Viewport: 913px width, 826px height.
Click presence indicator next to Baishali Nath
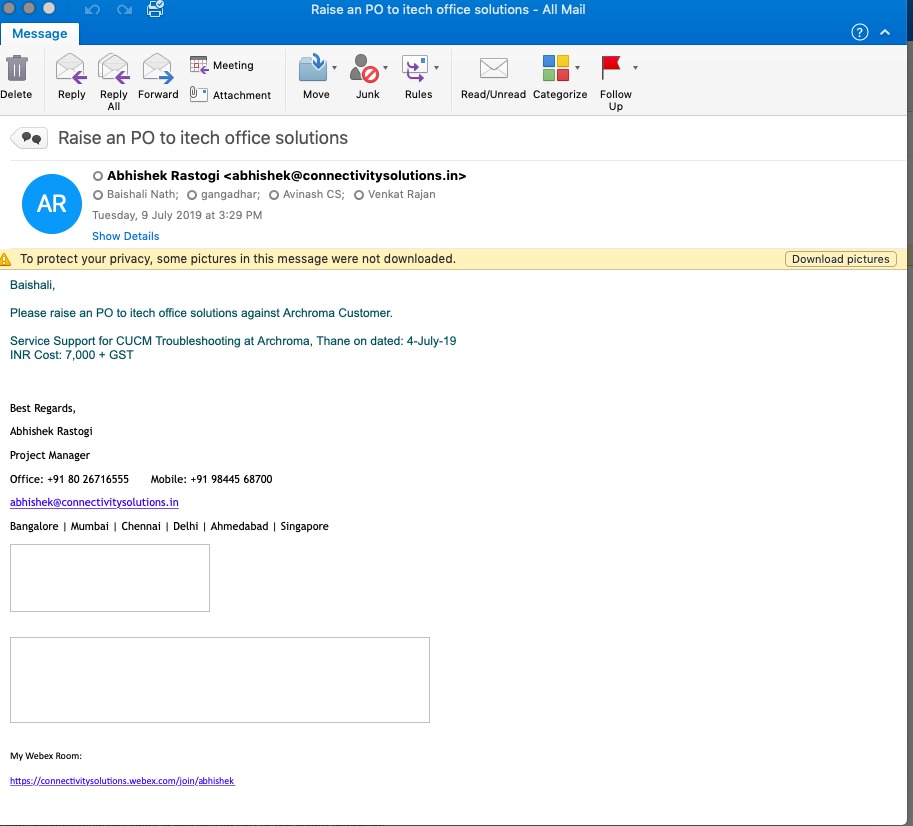click(x=98, y=195)
